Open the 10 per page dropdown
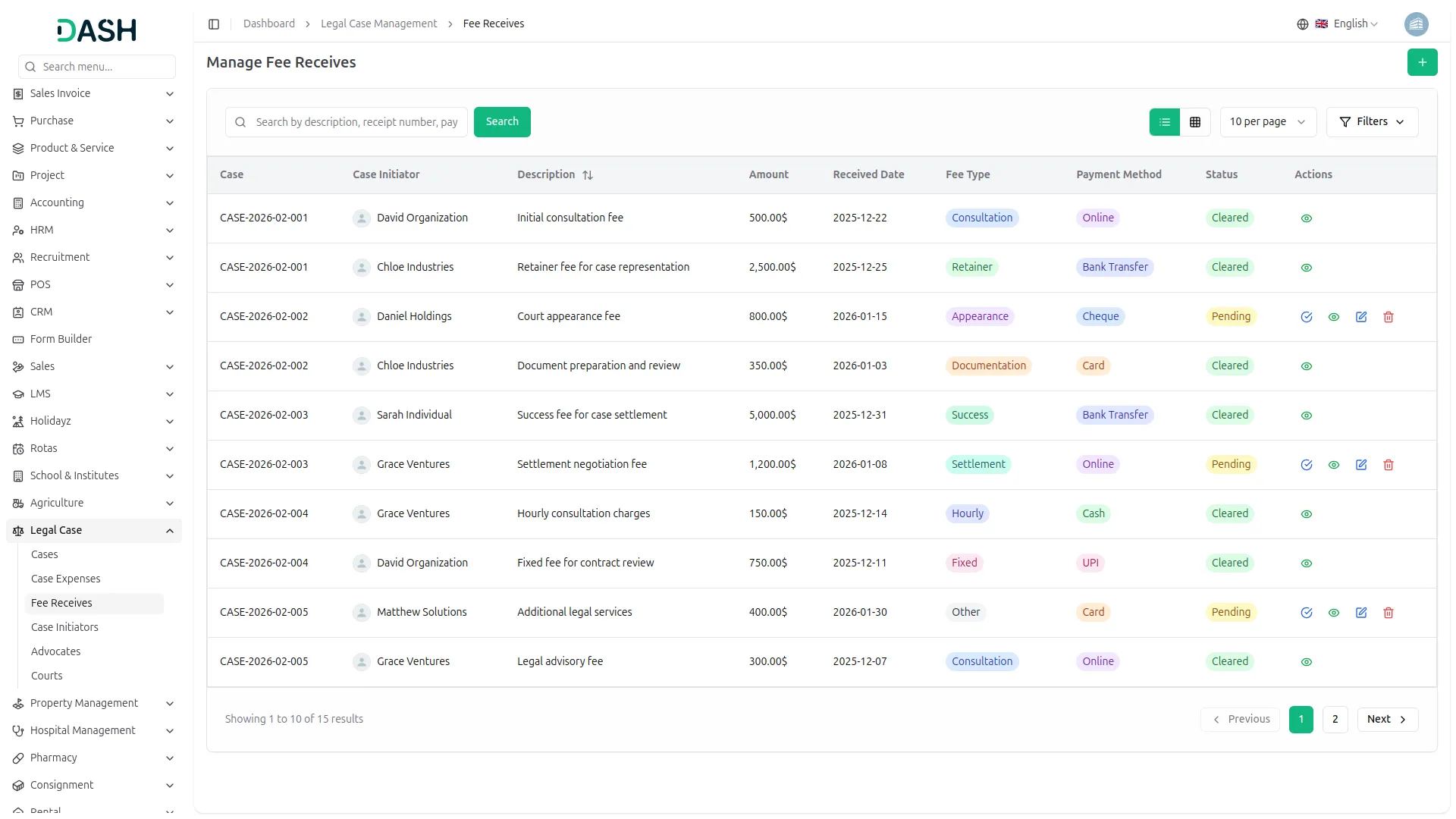Viewport: 1456px width, 819px height. pos(1267,121)
